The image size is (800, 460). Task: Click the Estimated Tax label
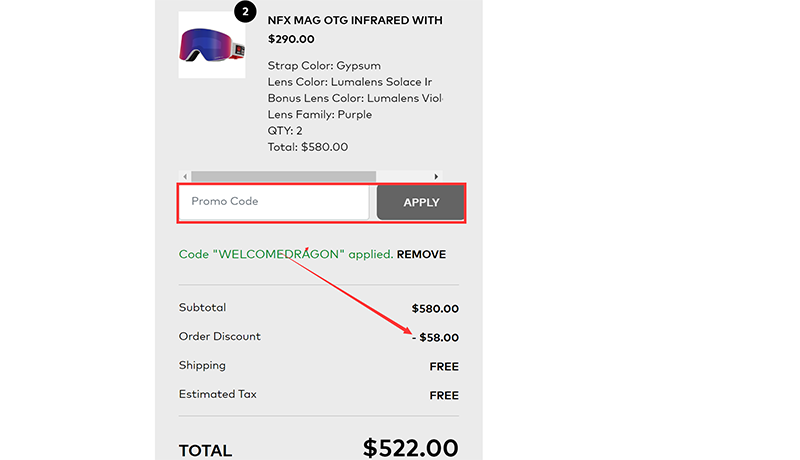(218, 394)
